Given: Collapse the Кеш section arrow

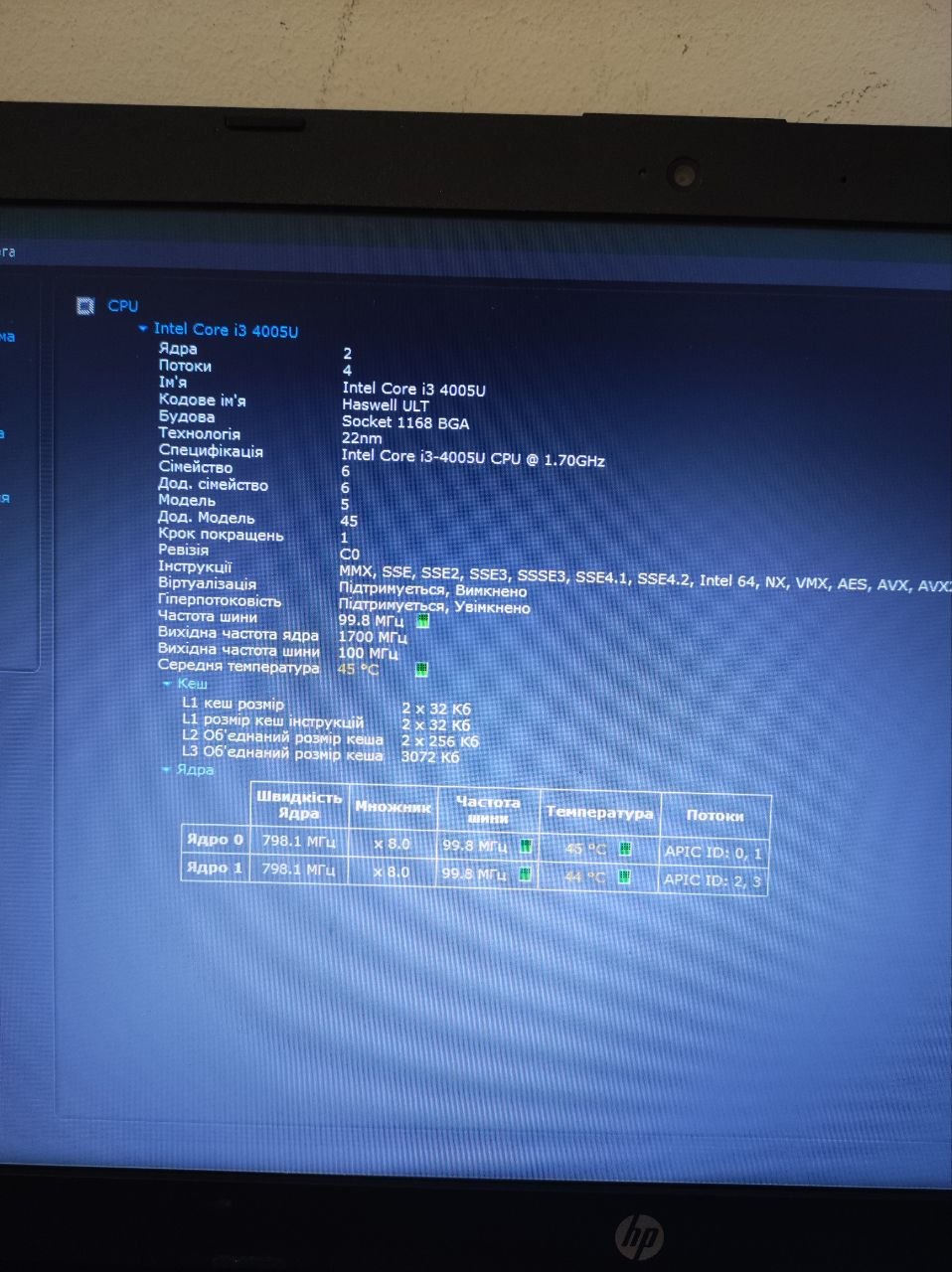Looking at the screenshot, I should [x=167, y=685].
